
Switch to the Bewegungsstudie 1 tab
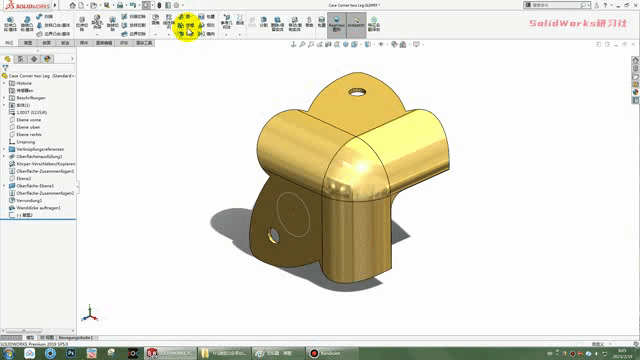pyautogui.click(x=76, y=338)
